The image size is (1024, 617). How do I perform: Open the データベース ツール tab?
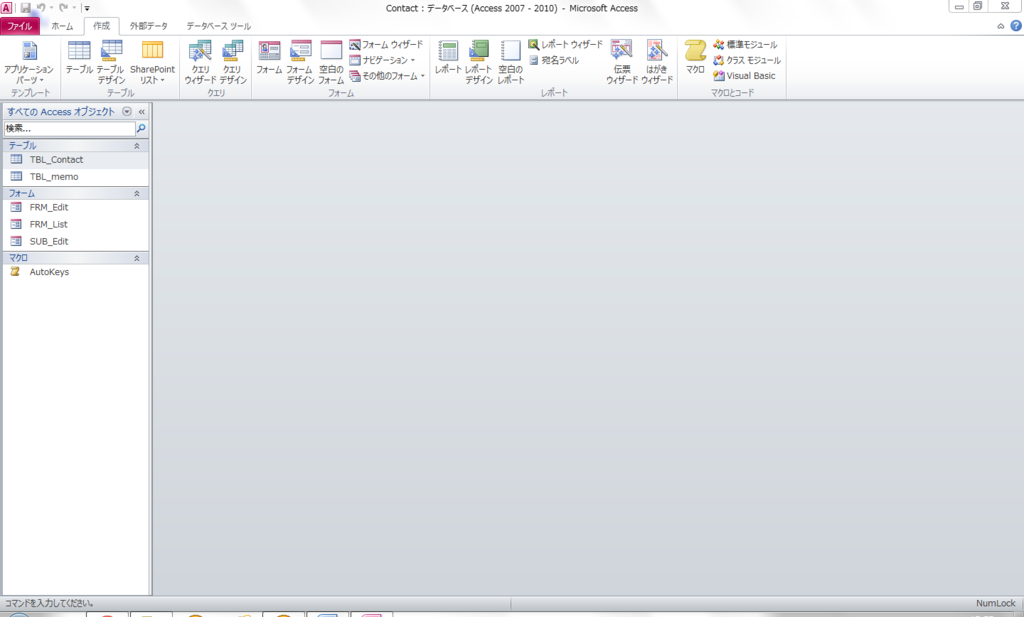click(219, 26)
